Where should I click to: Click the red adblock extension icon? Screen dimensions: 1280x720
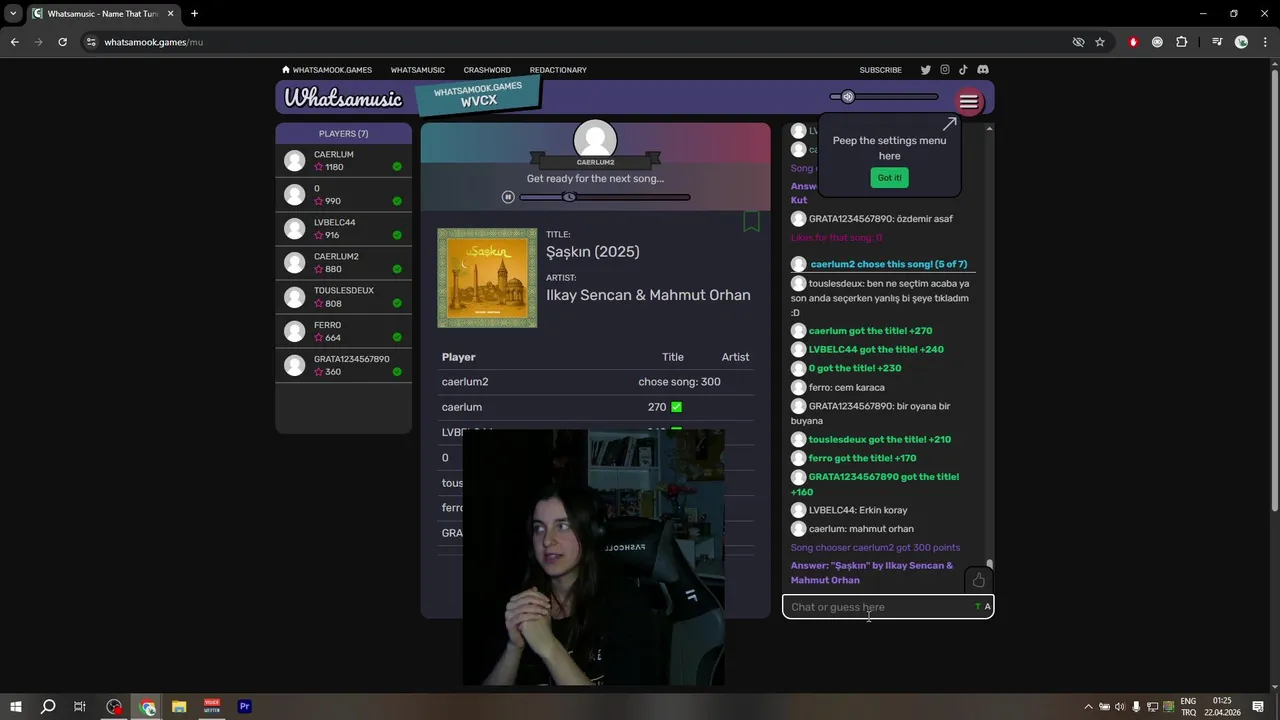tap(1133, 42)
